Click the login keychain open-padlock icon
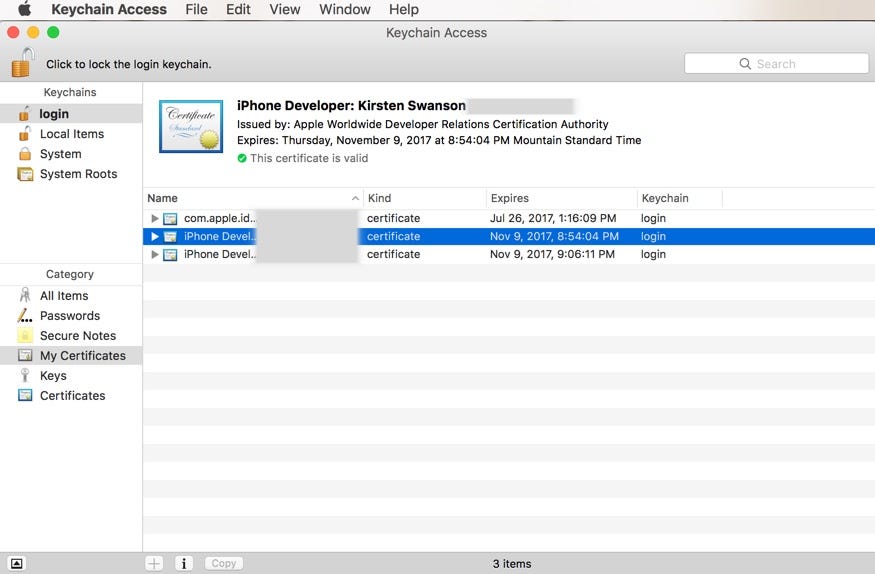Viewport: 875px width, 574px height. click(x=25, y=113)
